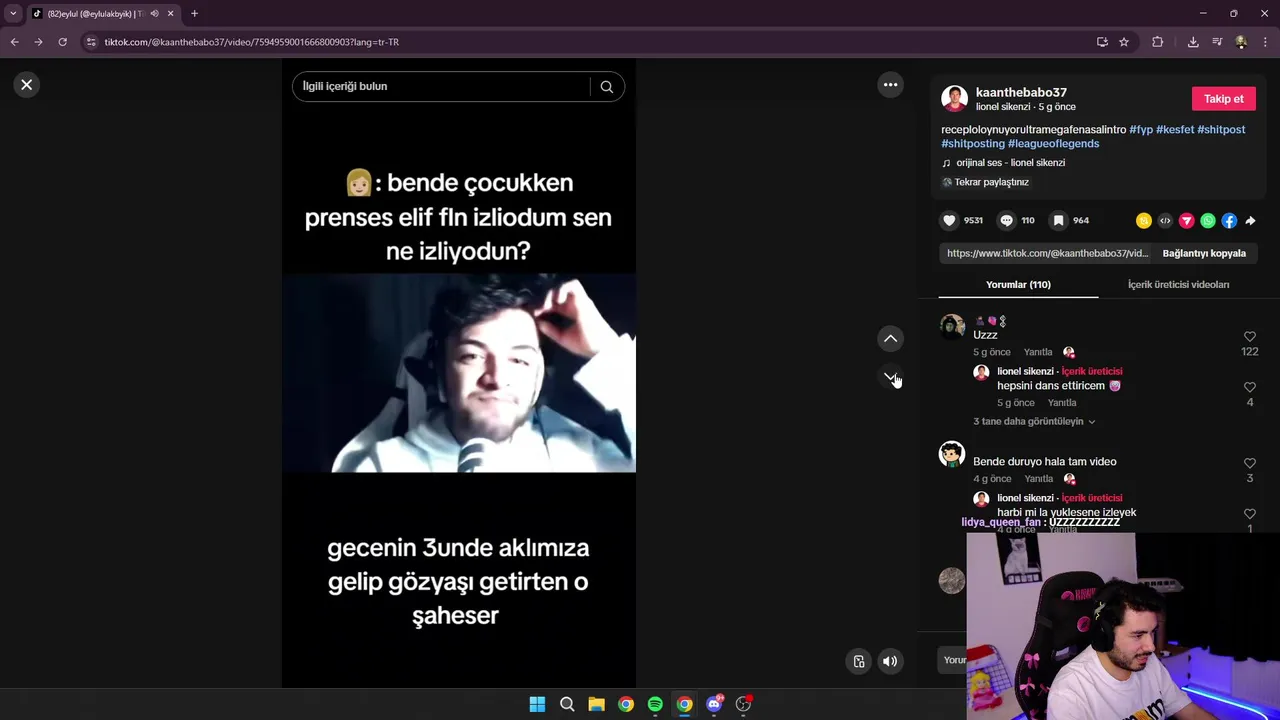Open the Windows Start menu
This screenshot has width=1280, height=720.
click(x=537, y=704)
